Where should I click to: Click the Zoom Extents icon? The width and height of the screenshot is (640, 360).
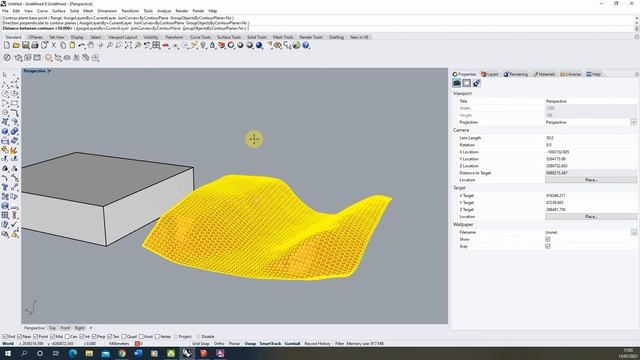tap(128, 45)
